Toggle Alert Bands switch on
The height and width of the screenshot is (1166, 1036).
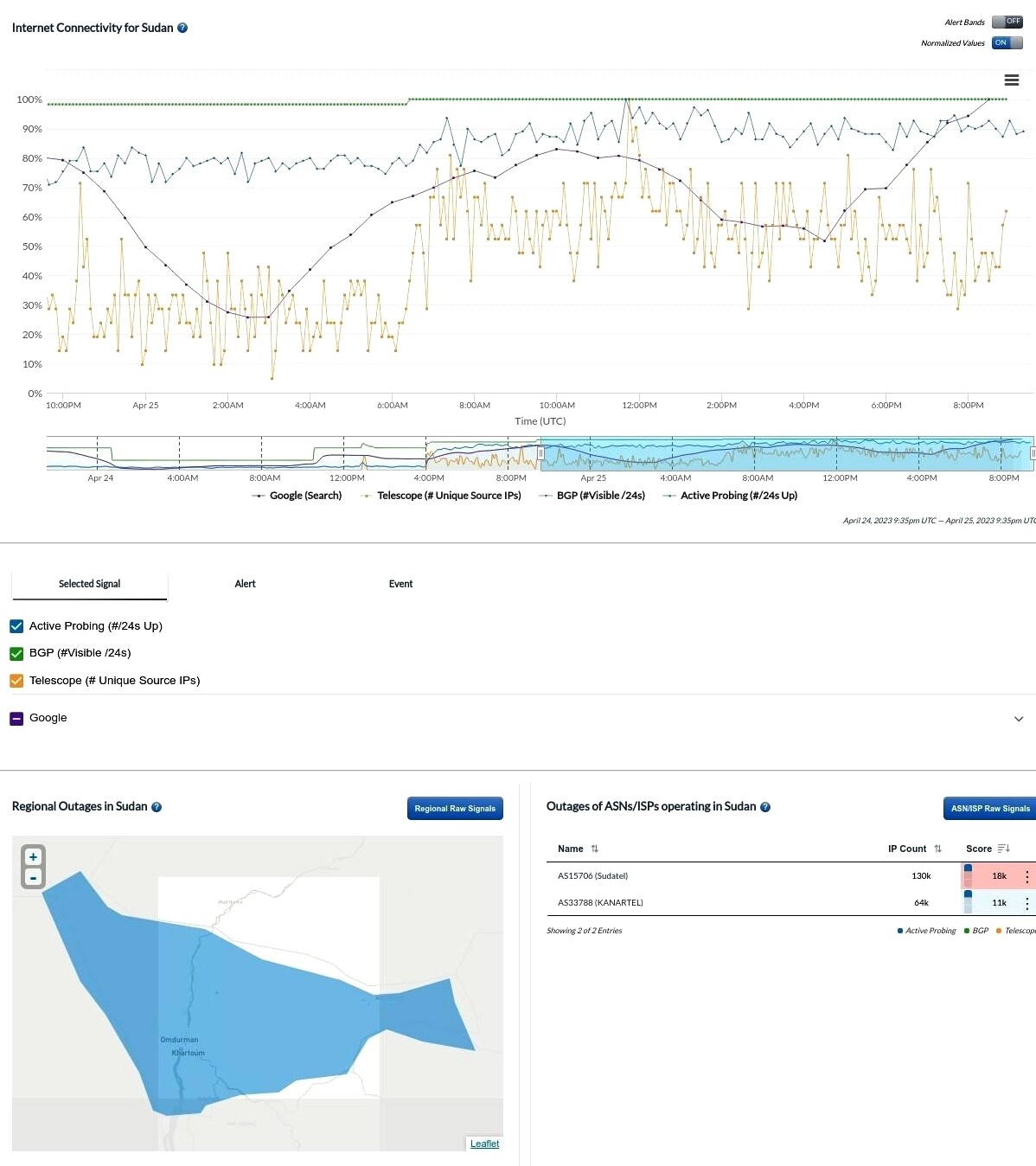[1007, 22]
